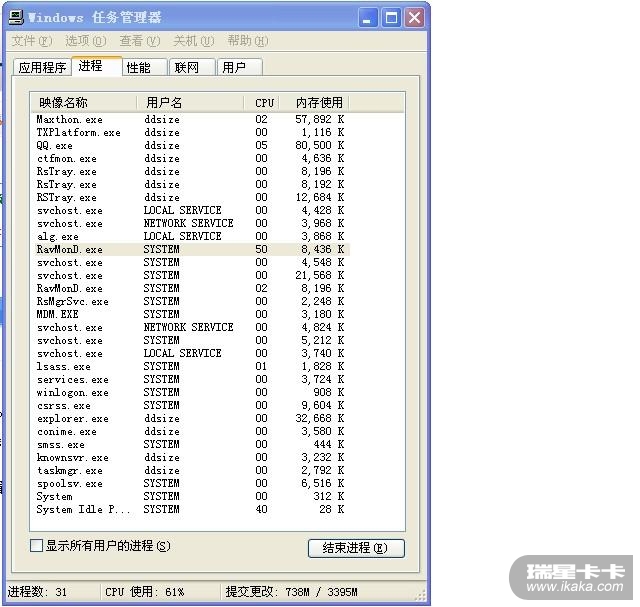Viewport: 640px width, 607px height.
Task: Select the explorer.exe process
Action: [193, 418]
